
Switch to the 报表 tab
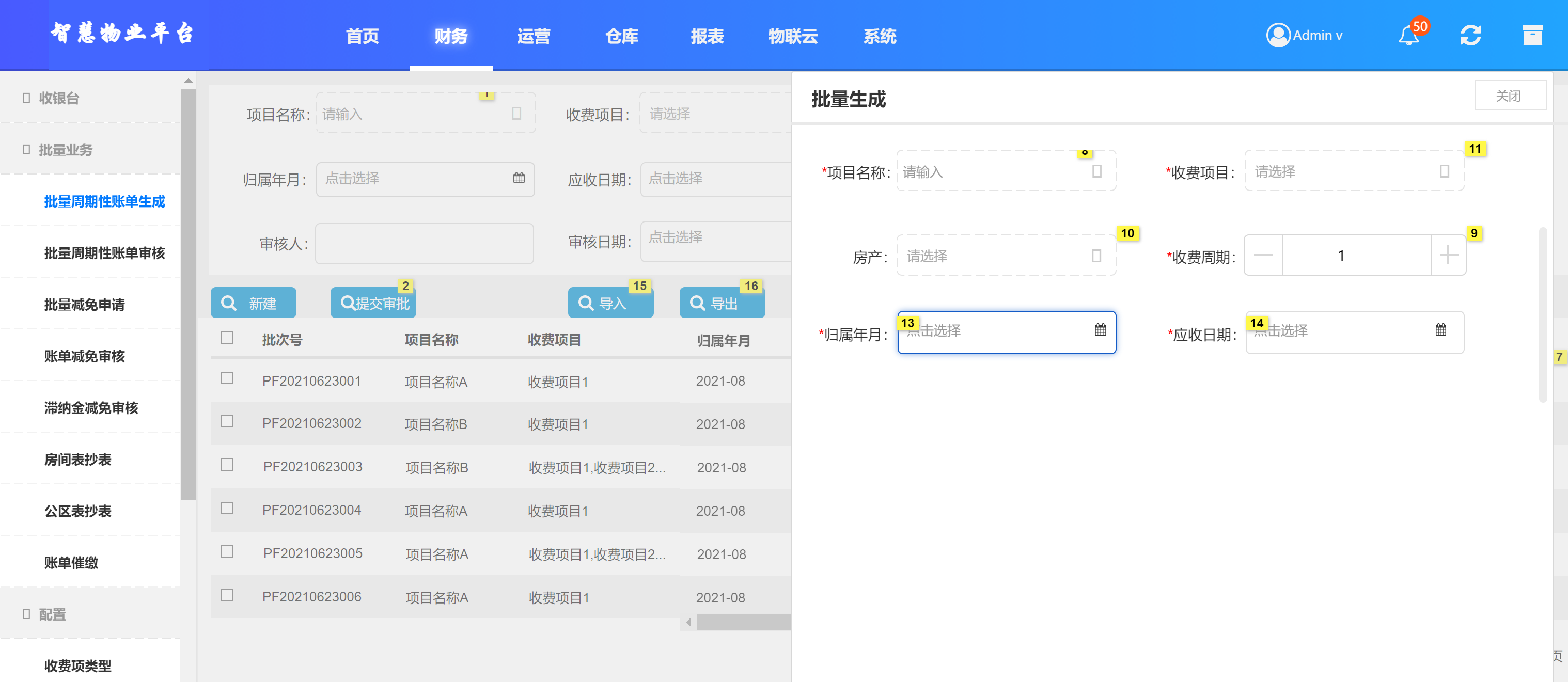pyautogui.click(x=708, y=37)
